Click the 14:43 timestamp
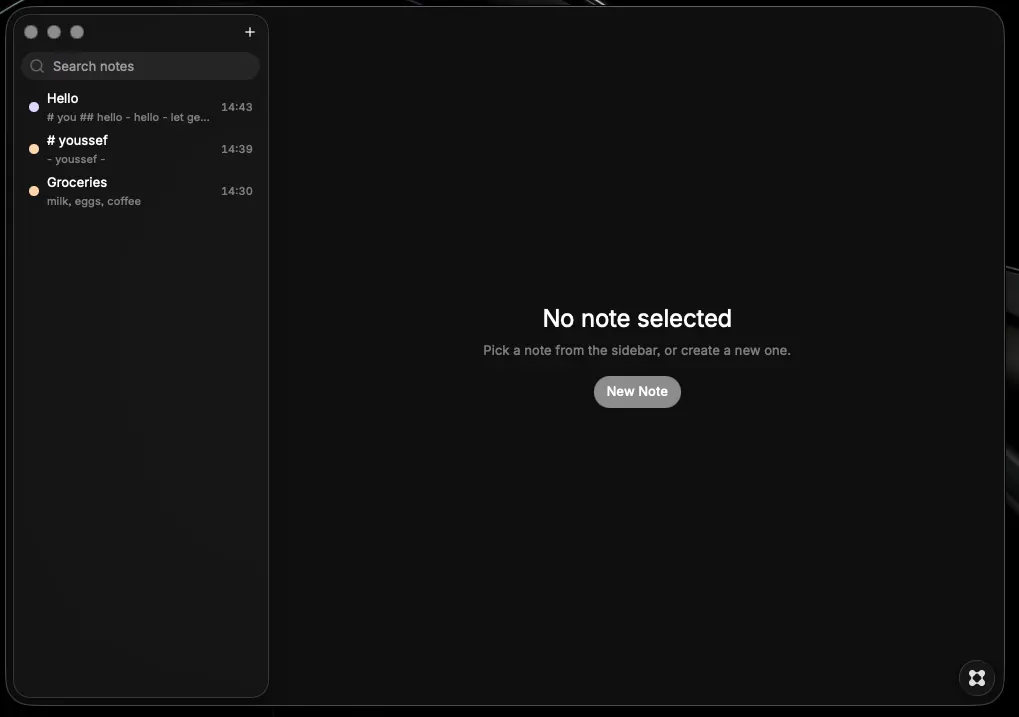Screen dimensions: 1019x717 237,107
